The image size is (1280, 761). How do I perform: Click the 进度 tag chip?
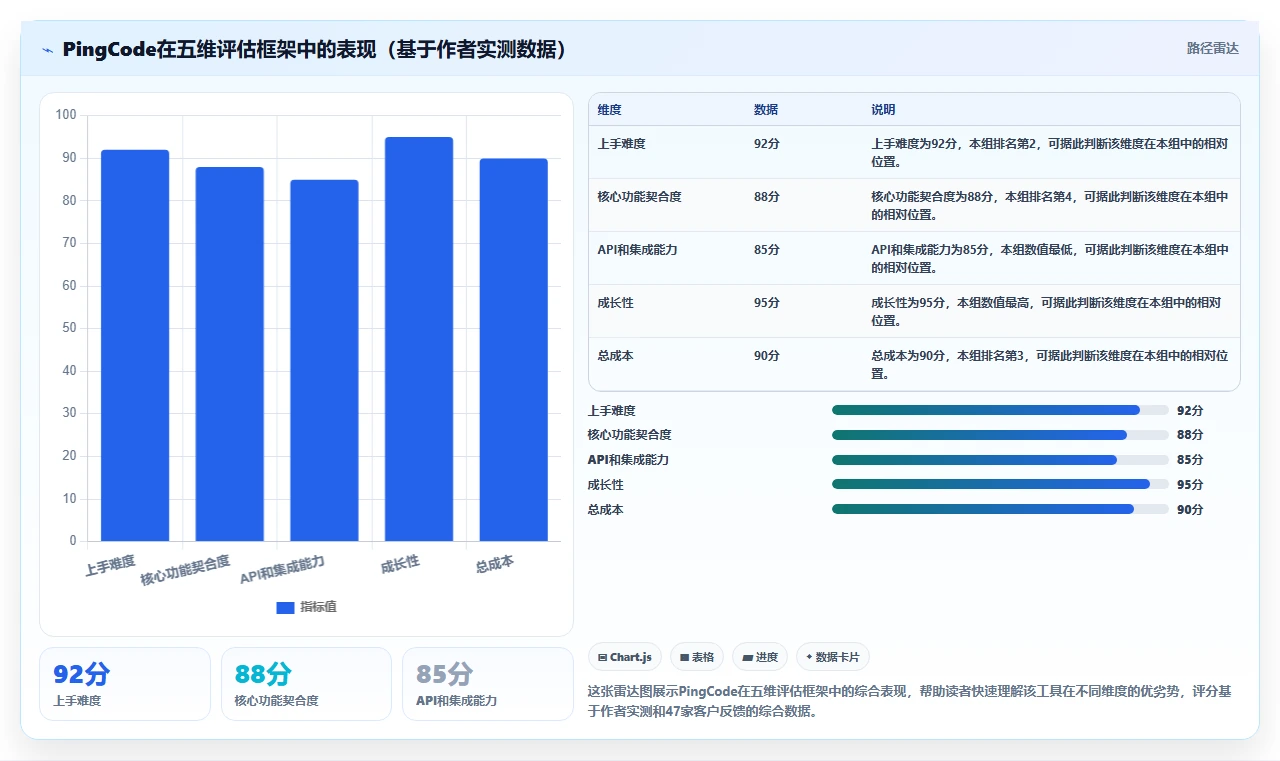760,657
